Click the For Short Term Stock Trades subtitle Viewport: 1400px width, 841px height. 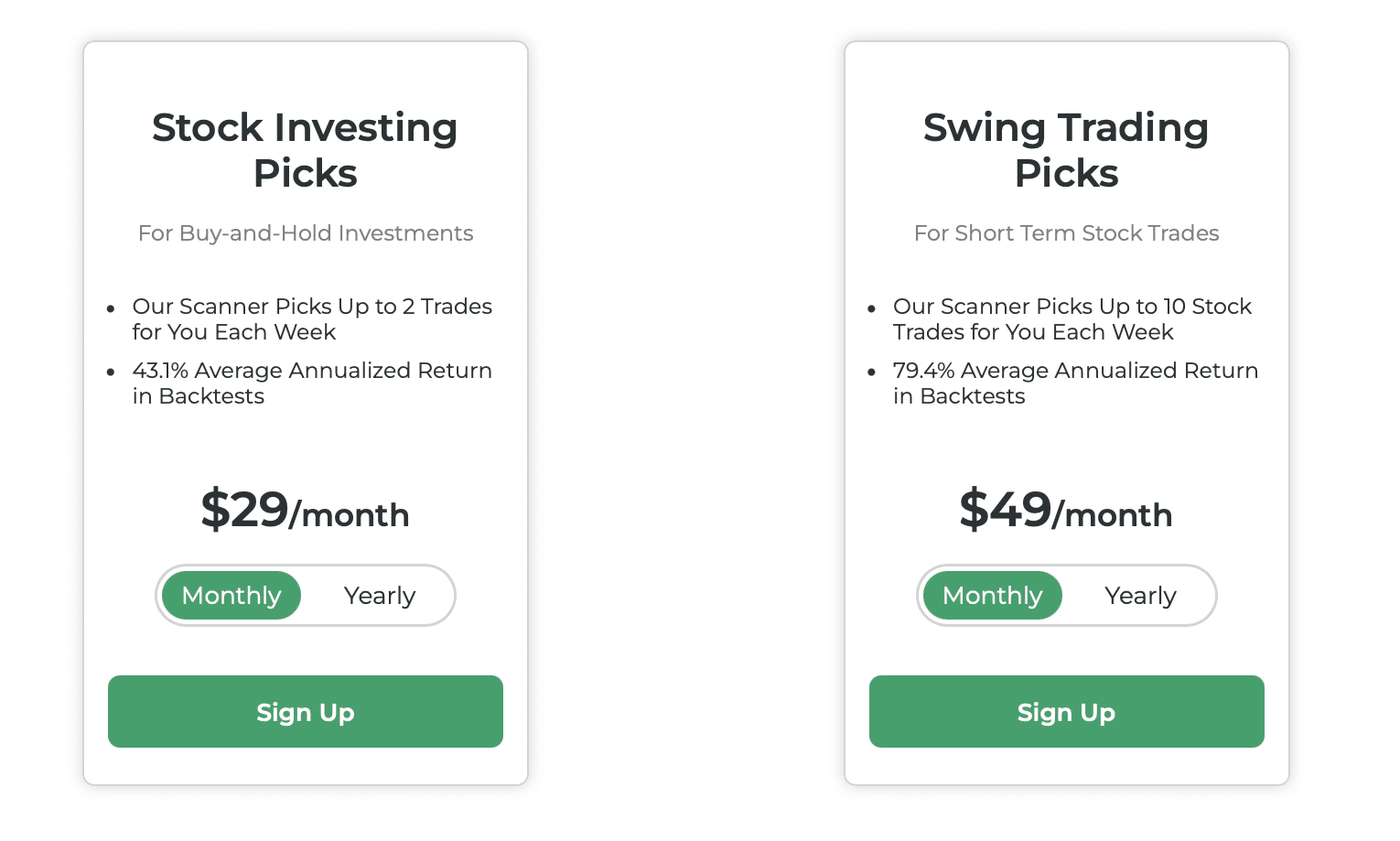tap(1067, 233)
